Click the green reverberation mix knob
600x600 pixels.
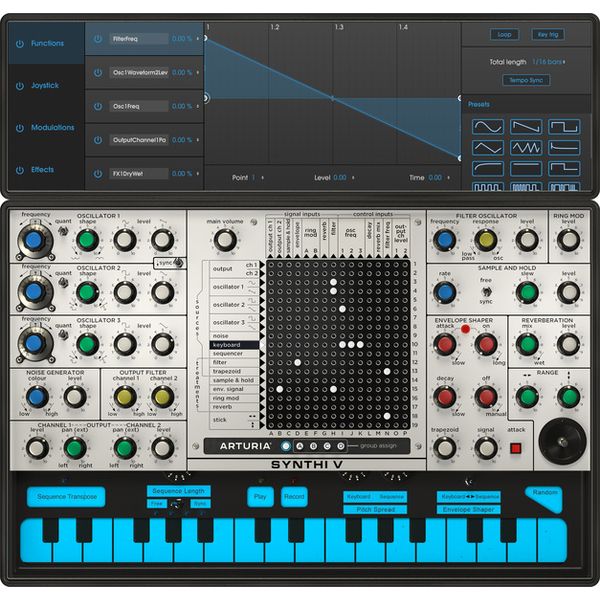527,344
